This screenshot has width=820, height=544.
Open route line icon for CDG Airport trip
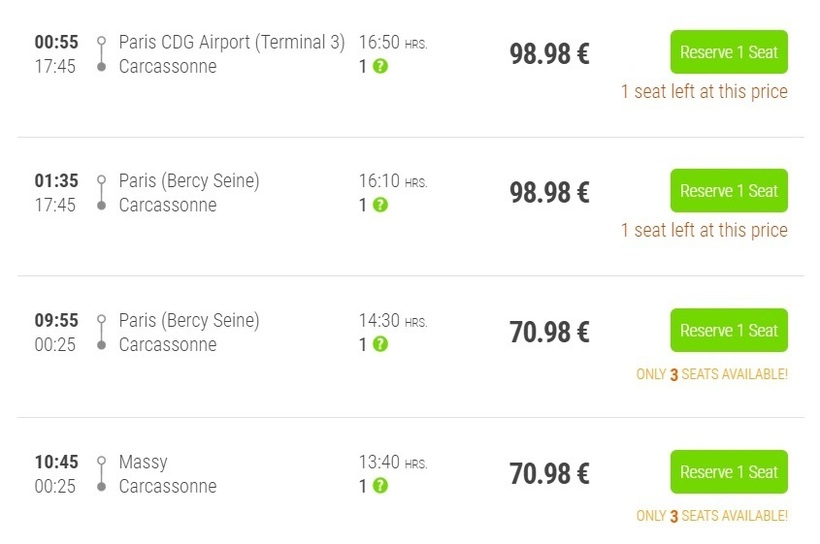tap(101, 54)
